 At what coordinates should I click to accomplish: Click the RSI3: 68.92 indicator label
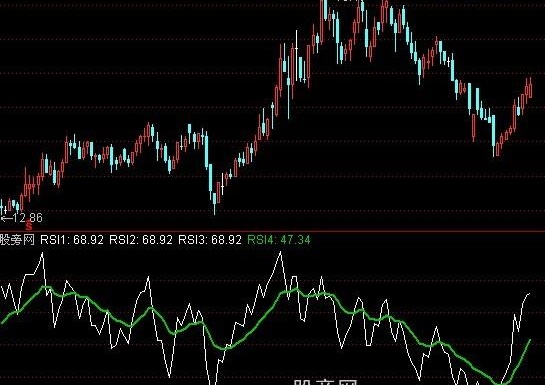210,240
